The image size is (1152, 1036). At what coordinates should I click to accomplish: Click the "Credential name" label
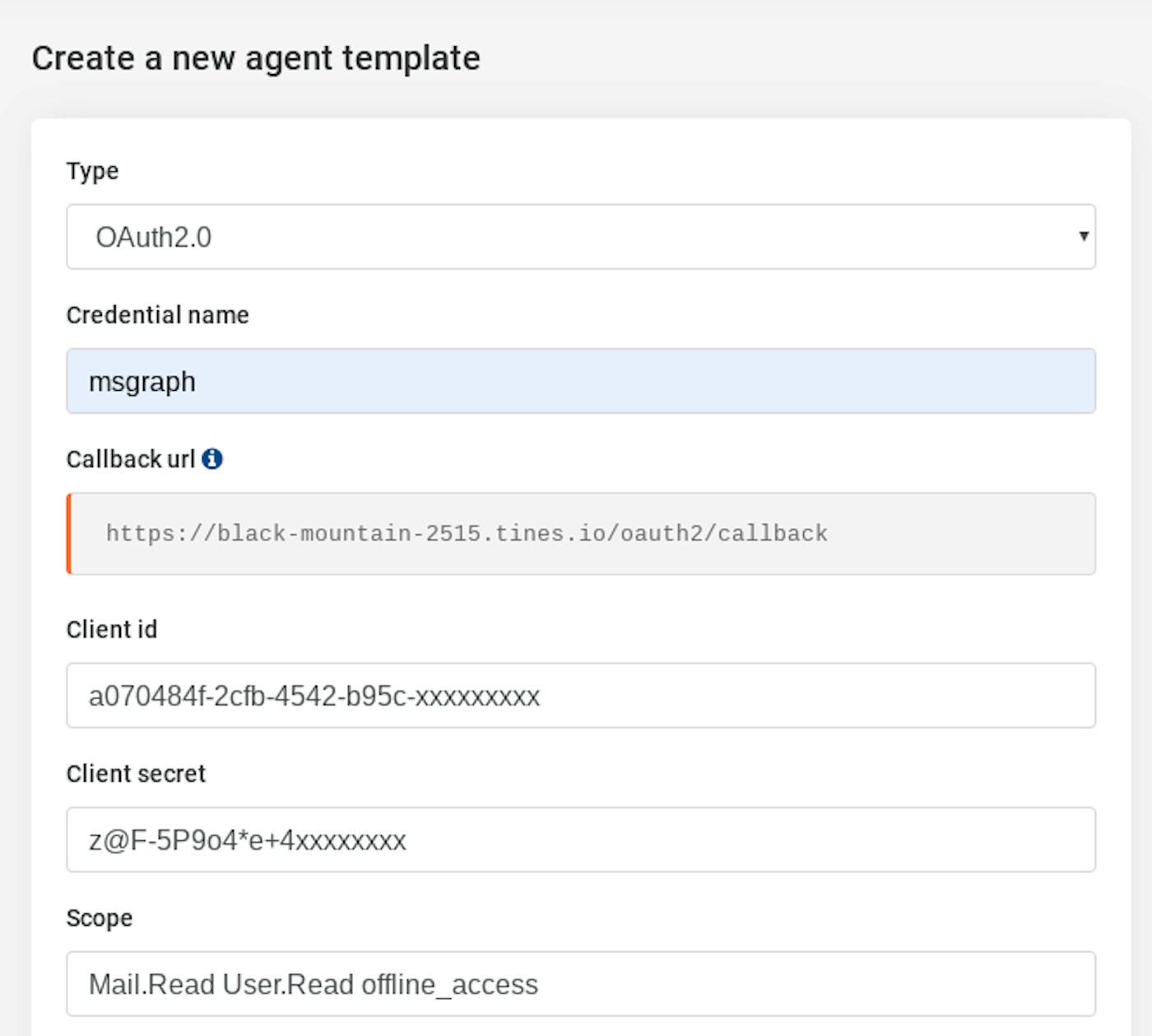157,315
